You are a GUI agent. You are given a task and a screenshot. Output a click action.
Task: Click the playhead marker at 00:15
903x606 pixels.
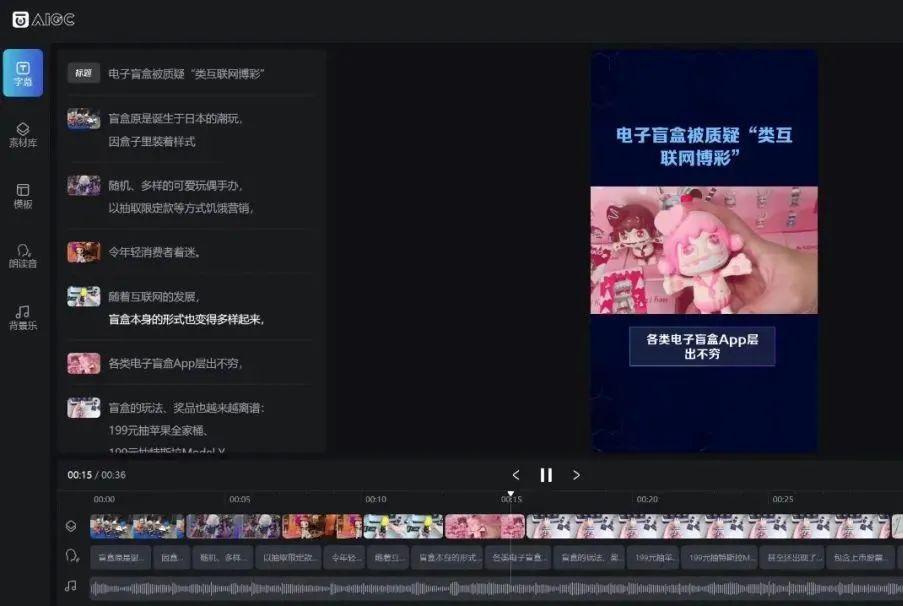510,495
